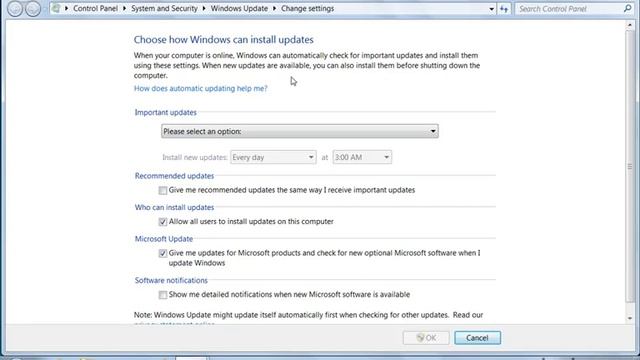Viewport: 640px width, 360px height.
Task: Click the Cancel button
Action: coord(477,338)
